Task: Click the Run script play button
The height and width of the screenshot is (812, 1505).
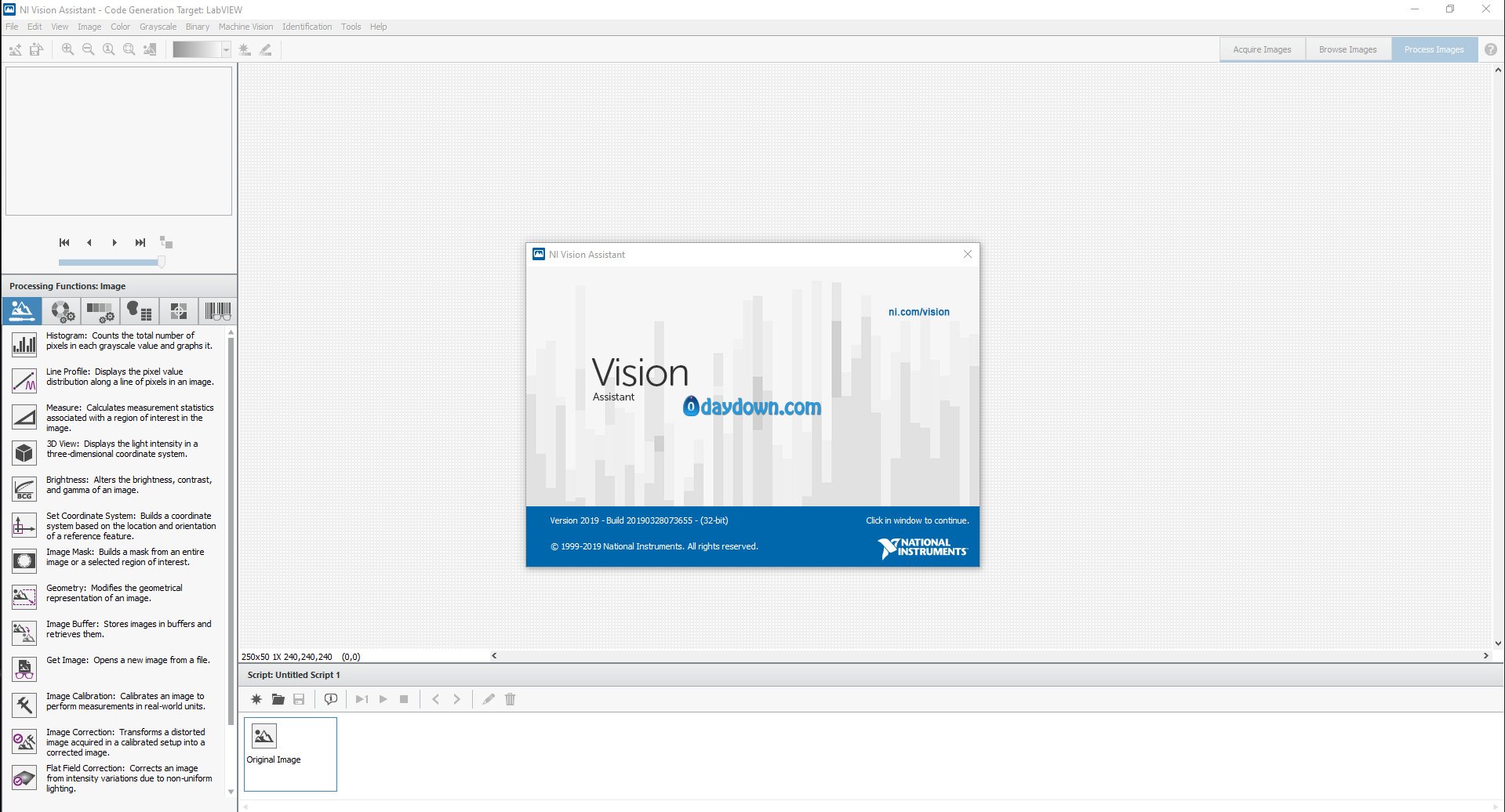Action: [x=384, y=699]
